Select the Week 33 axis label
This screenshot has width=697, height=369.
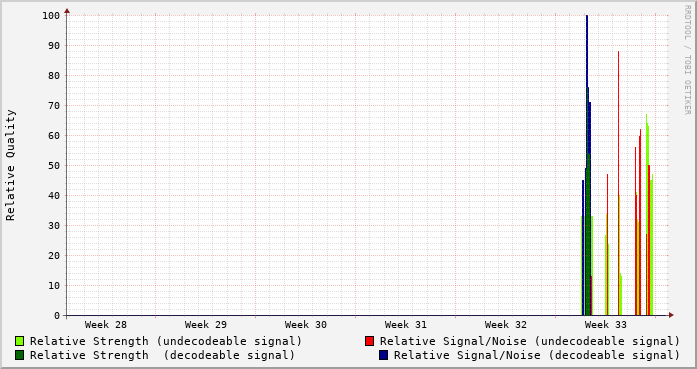click(x=606, y=325)
